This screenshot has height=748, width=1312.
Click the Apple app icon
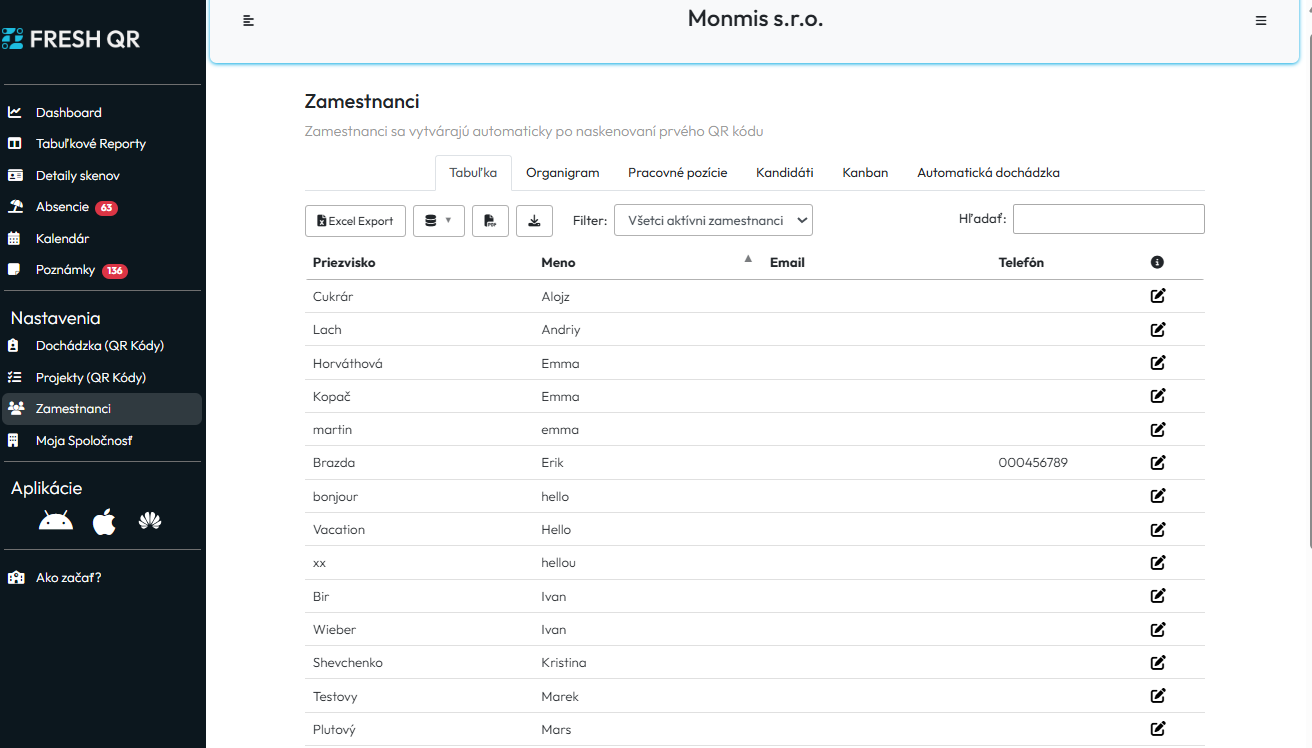pyautogui.click(x=104, y=521)
